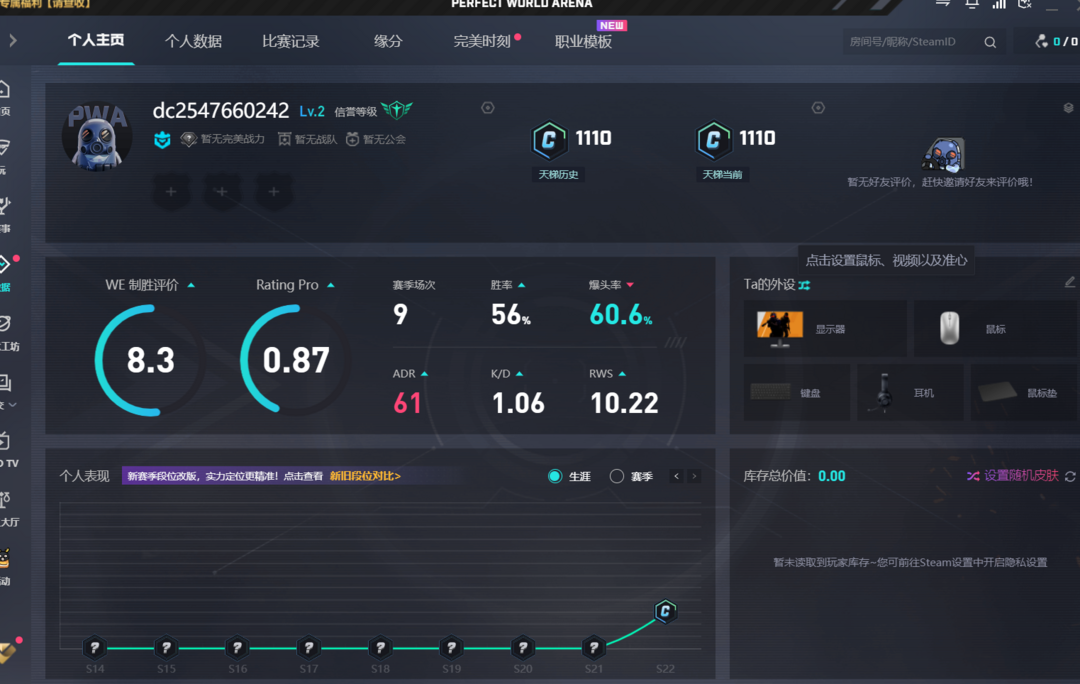The image size is (1080, 684).
Task: Select the 生涯 radio button
Action: click(x=555, y=476)
